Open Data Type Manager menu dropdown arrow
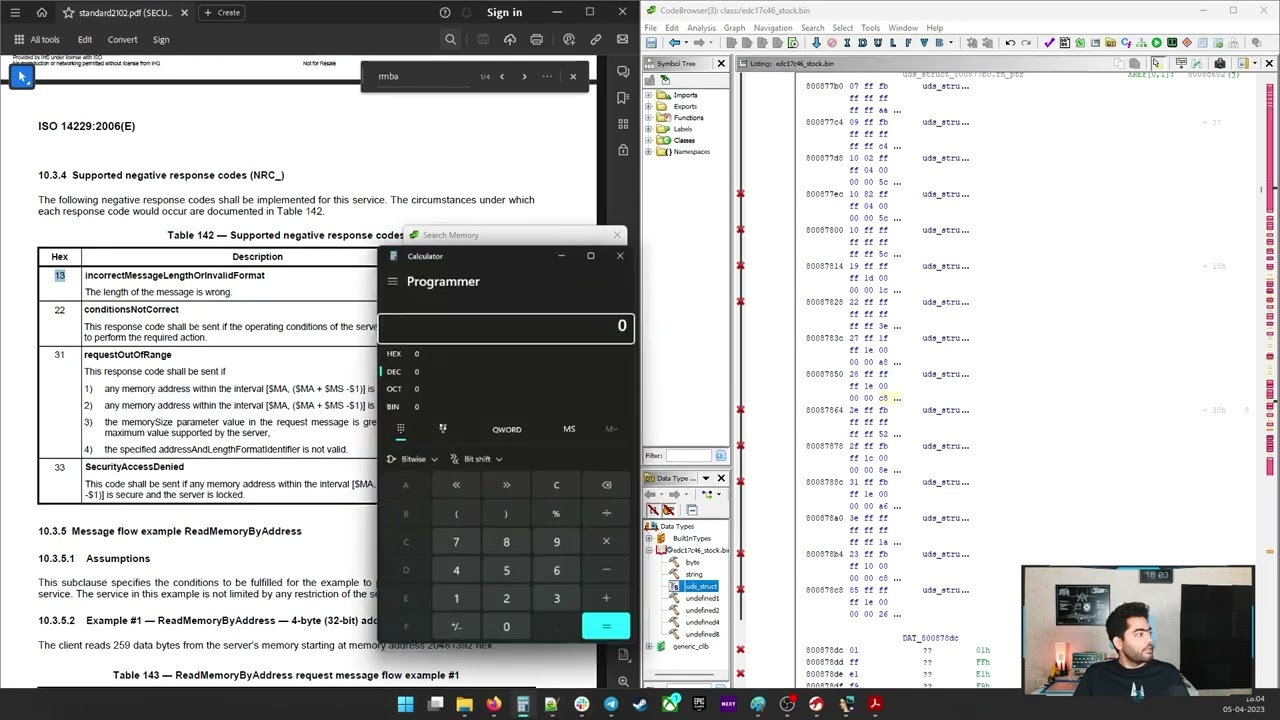The image size is (1280, 720). tap(706, 479)
